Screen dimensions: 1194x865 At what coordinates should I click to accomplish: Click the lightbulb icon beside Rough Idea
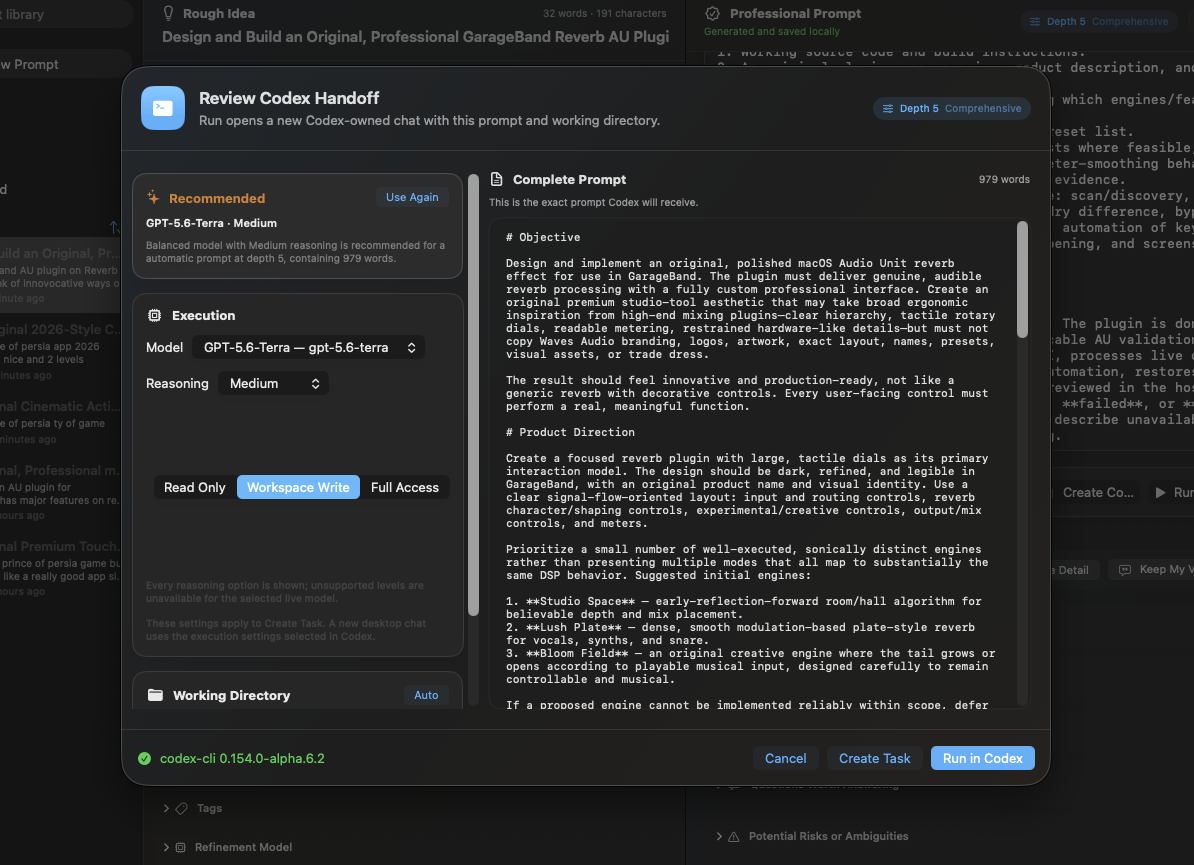pos(168,13)
